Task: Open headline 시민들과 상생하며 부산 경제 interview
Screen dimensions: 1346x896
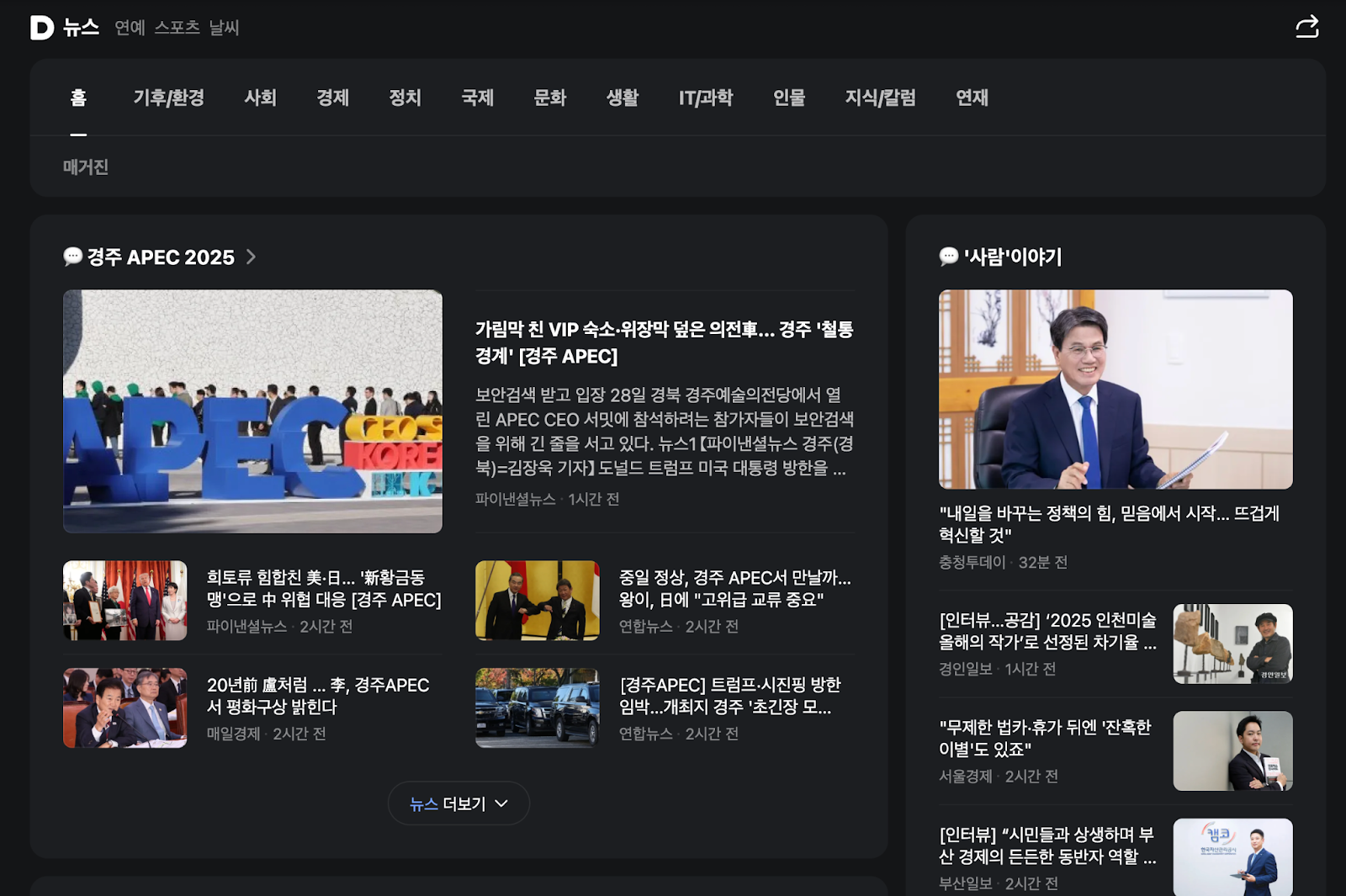Action: [1048, 846]
